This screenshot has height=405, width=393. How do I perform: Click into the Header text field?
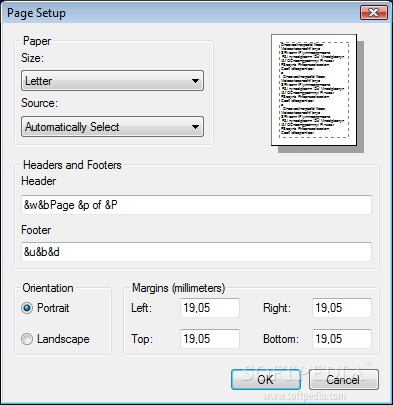tap(196, 205)
